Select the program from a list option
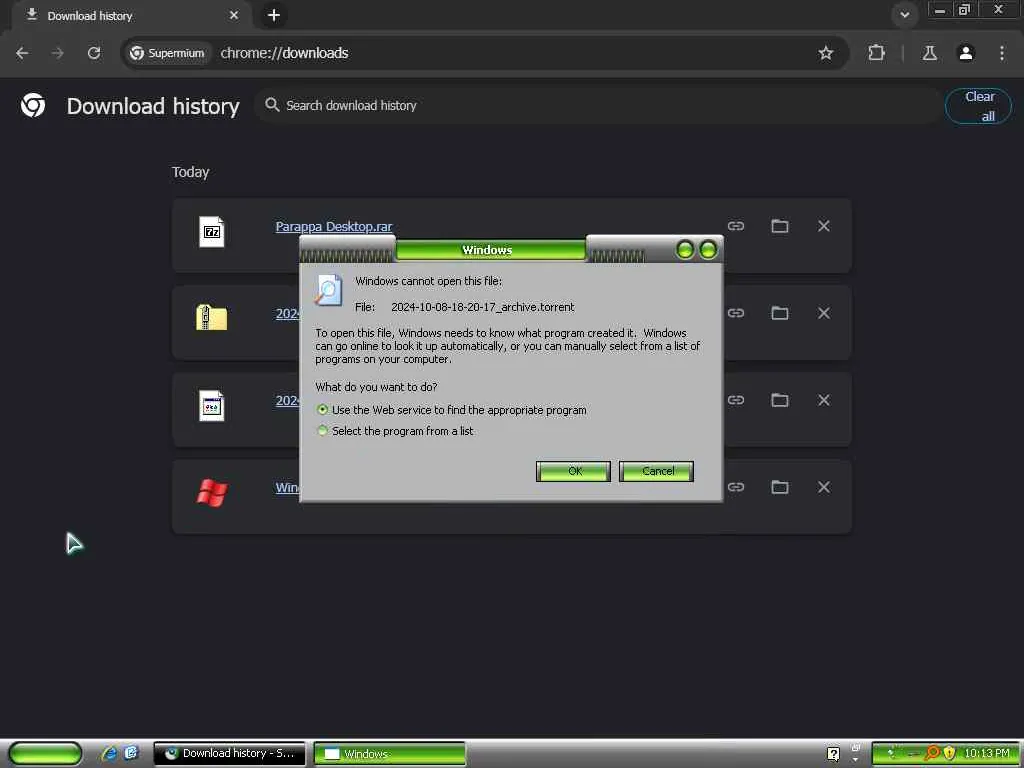 click(322, 430)
